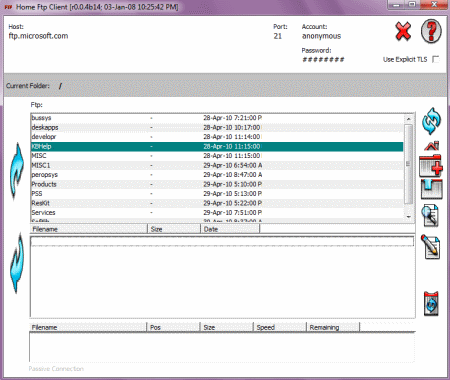The width and height of the screenshot is (450, 380).
Task: Select the developr folder row
Action: pos(217,137)
